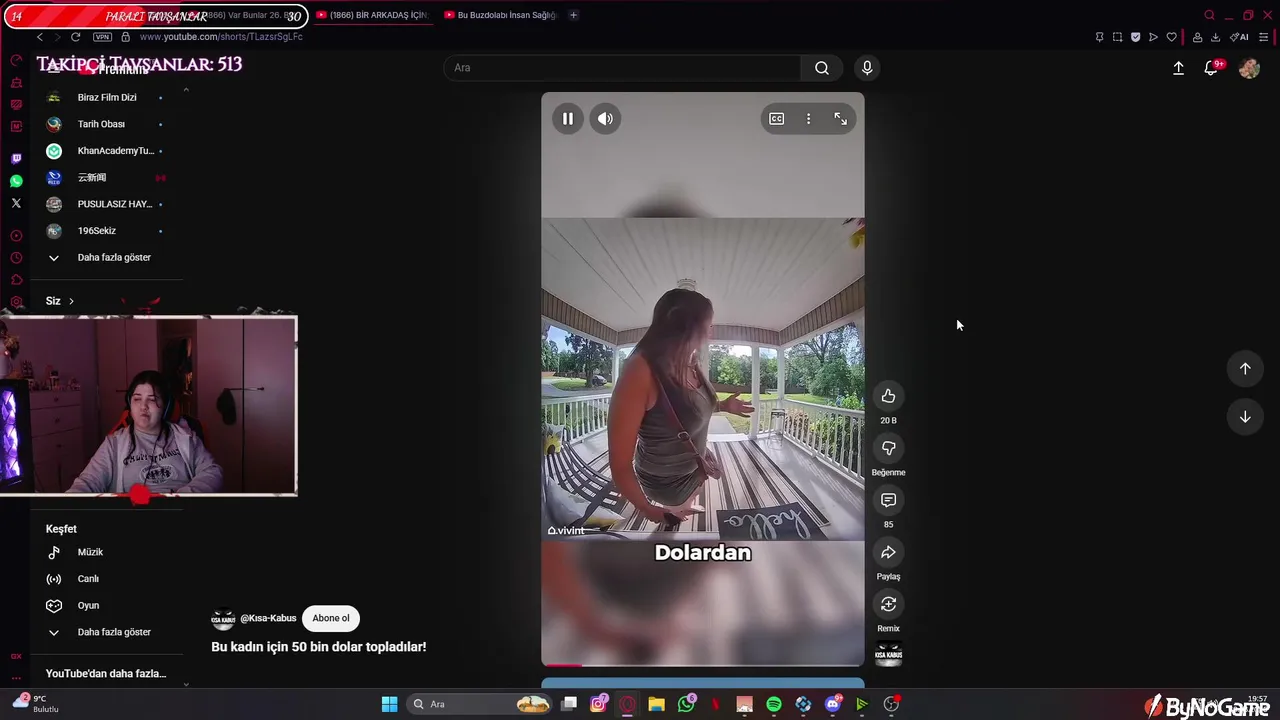Open the Windows Start menu
The height and width of the screenshot is (720, 1280).
[389, 704]
